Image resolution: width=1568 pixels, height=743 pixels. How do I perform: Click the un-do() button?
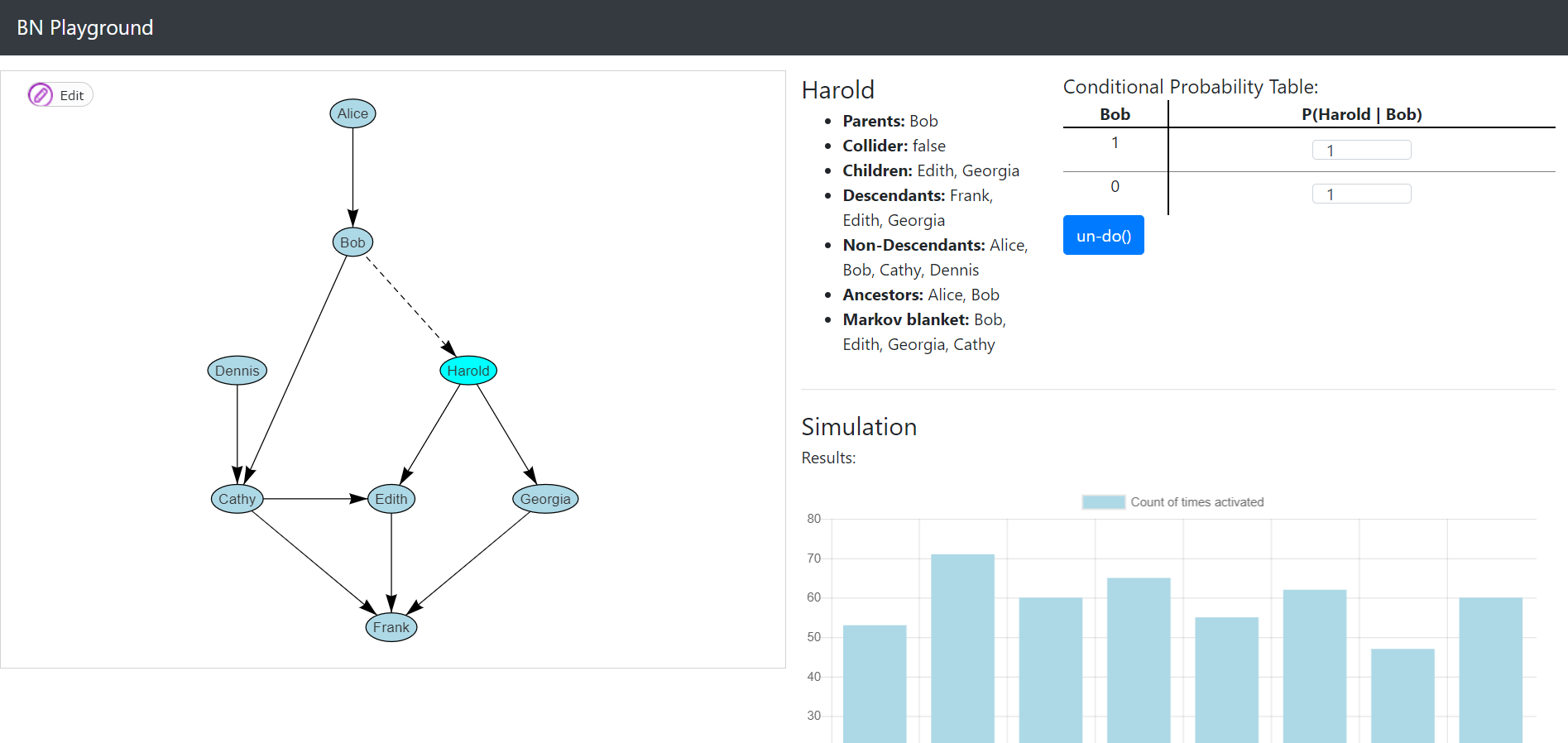point(1103,235)
